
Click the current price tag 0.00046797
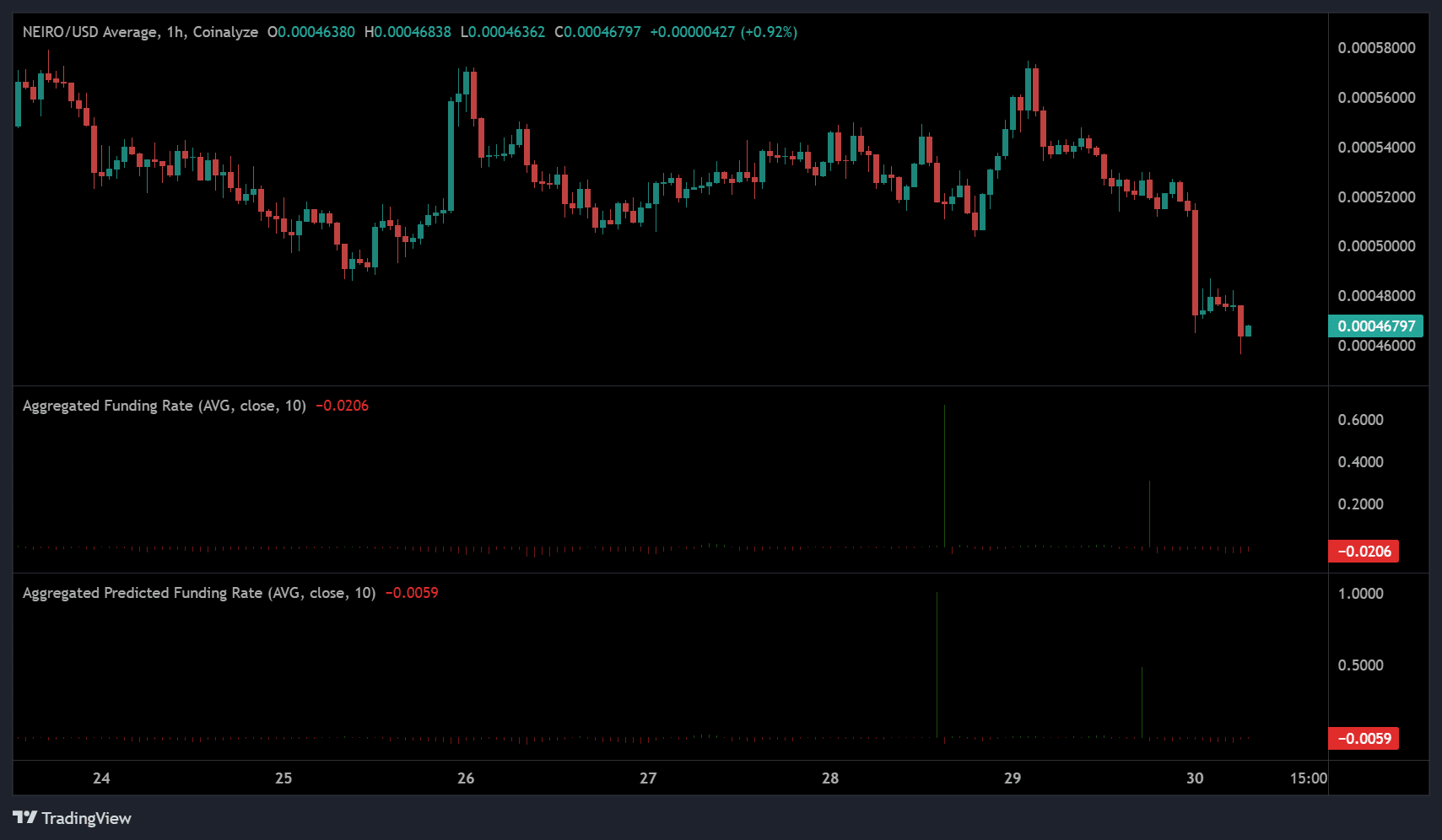tap(1376, 326)
